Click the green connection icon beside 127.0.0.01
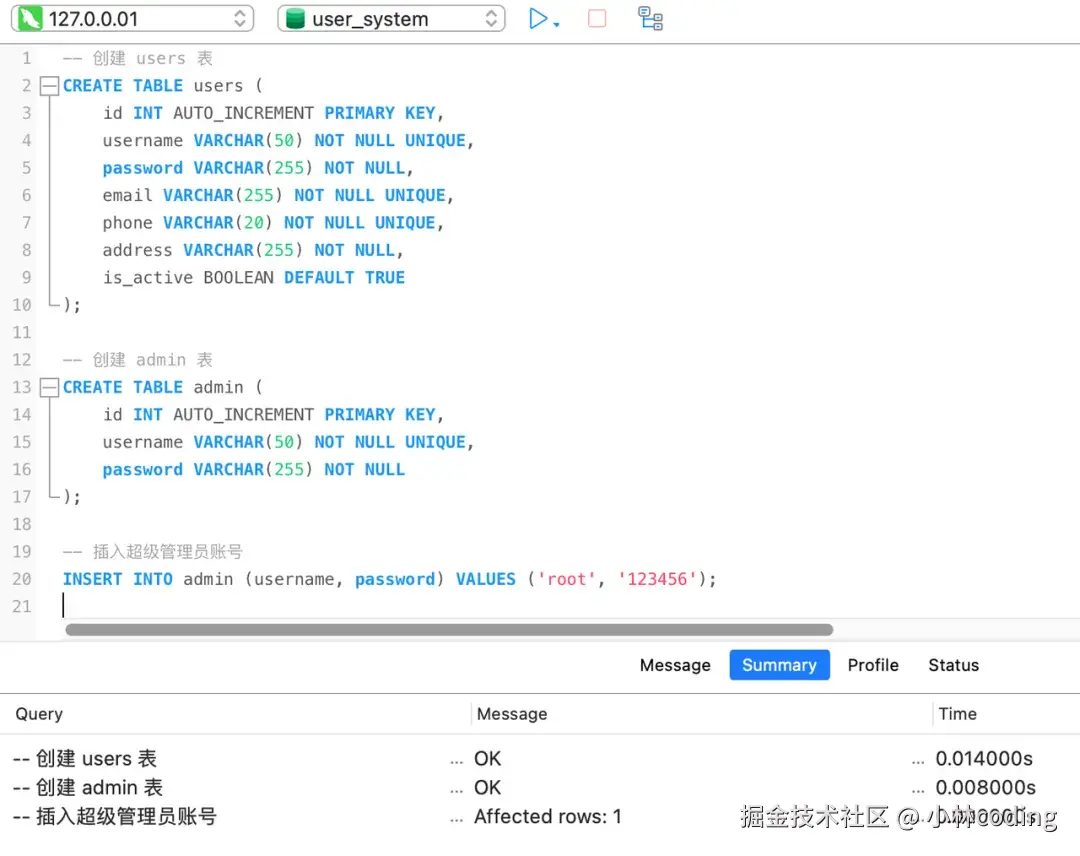 tap(30, 19)
